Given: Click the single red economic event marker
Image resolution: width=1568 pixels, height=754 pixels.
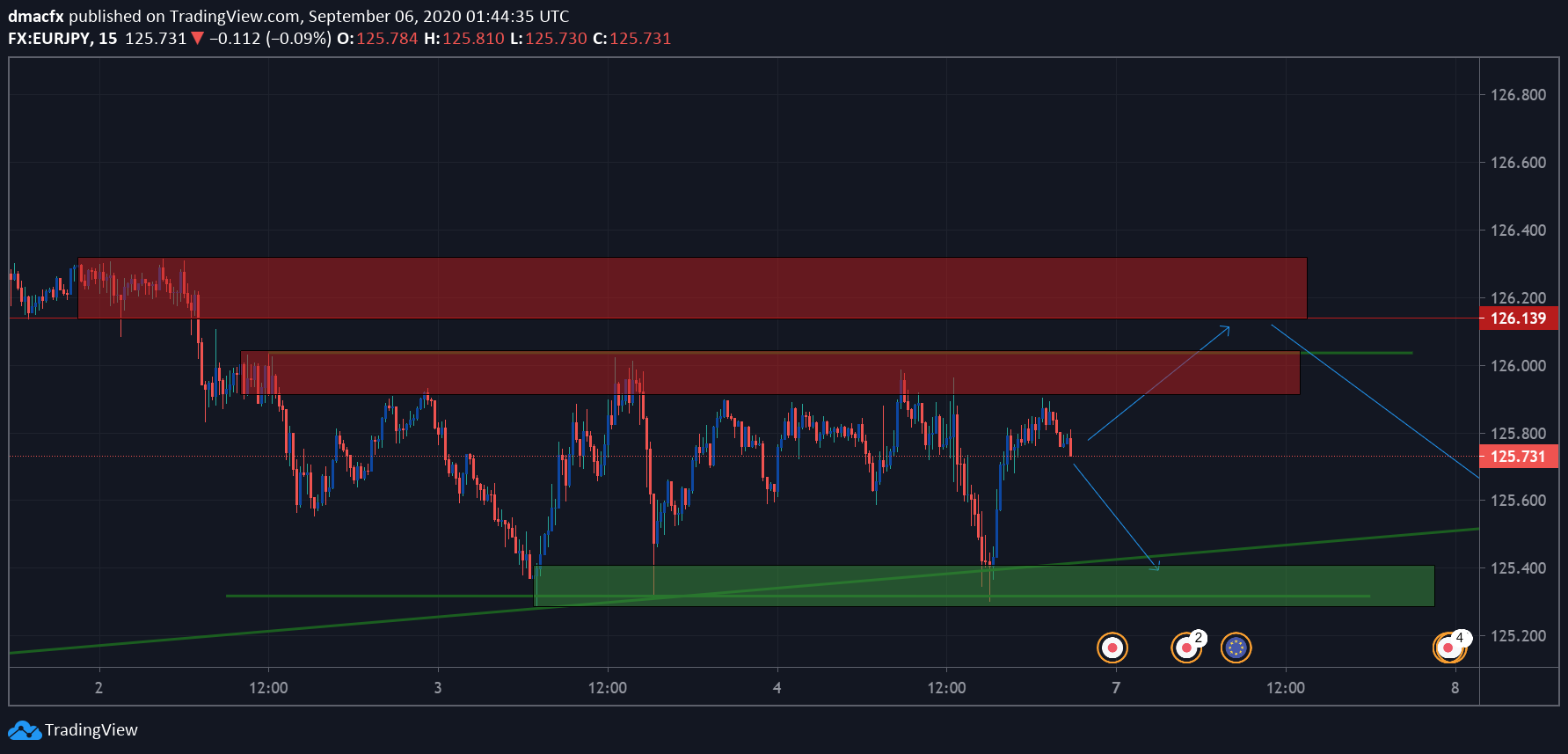Looking at the screenshot, I should pyautogui.click(x=1112, y=648).
